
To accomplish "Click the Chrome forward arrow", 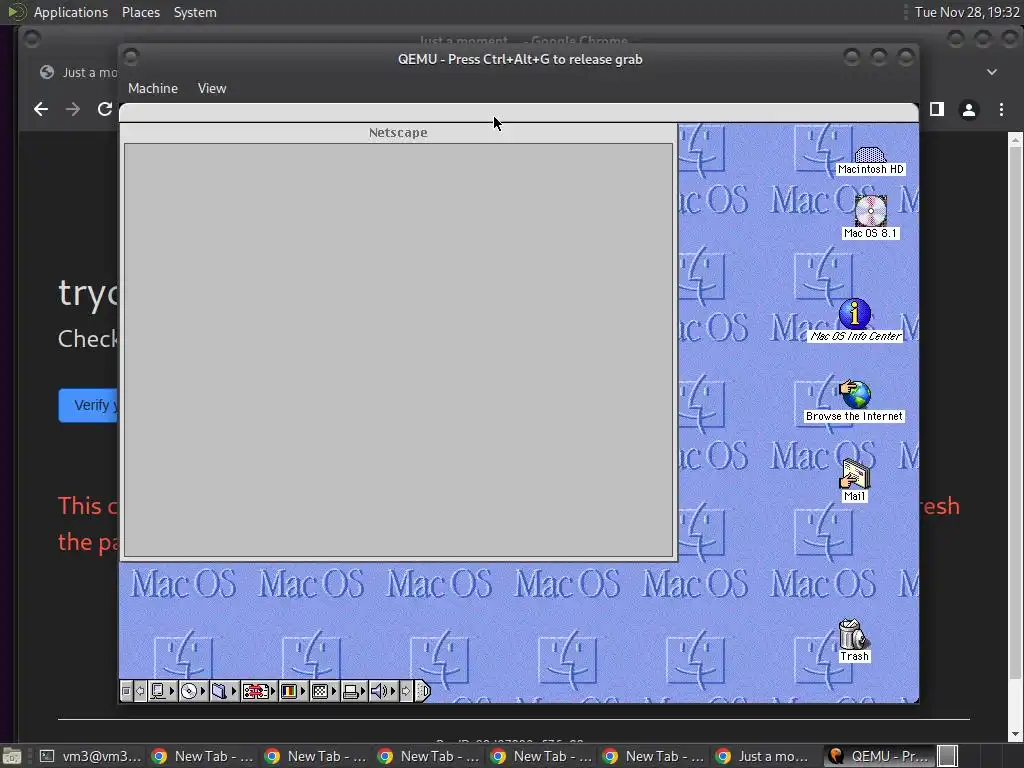I will coord(73,109).
